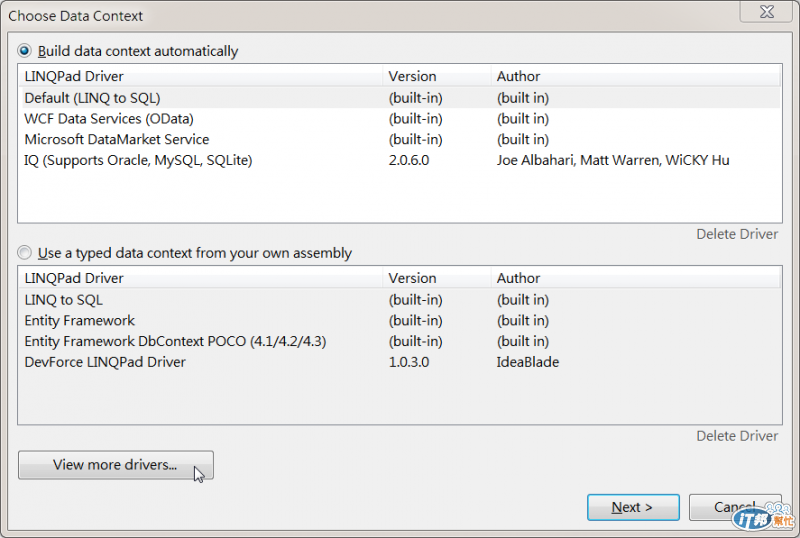Click Version column header in bottom list
The image size is (800, 538).
413,278
